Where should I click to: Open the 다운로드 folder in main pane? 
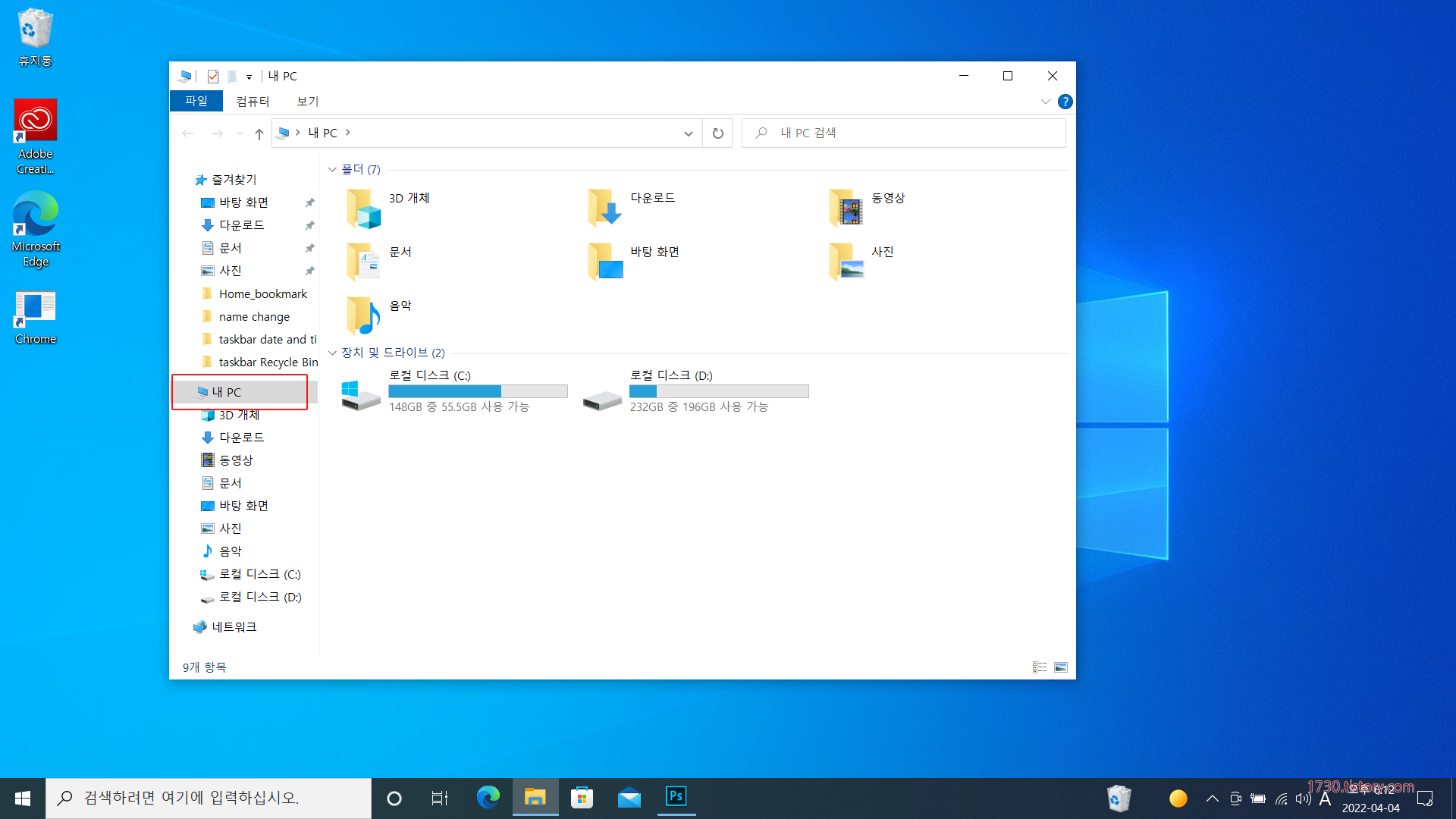[604, 208]
